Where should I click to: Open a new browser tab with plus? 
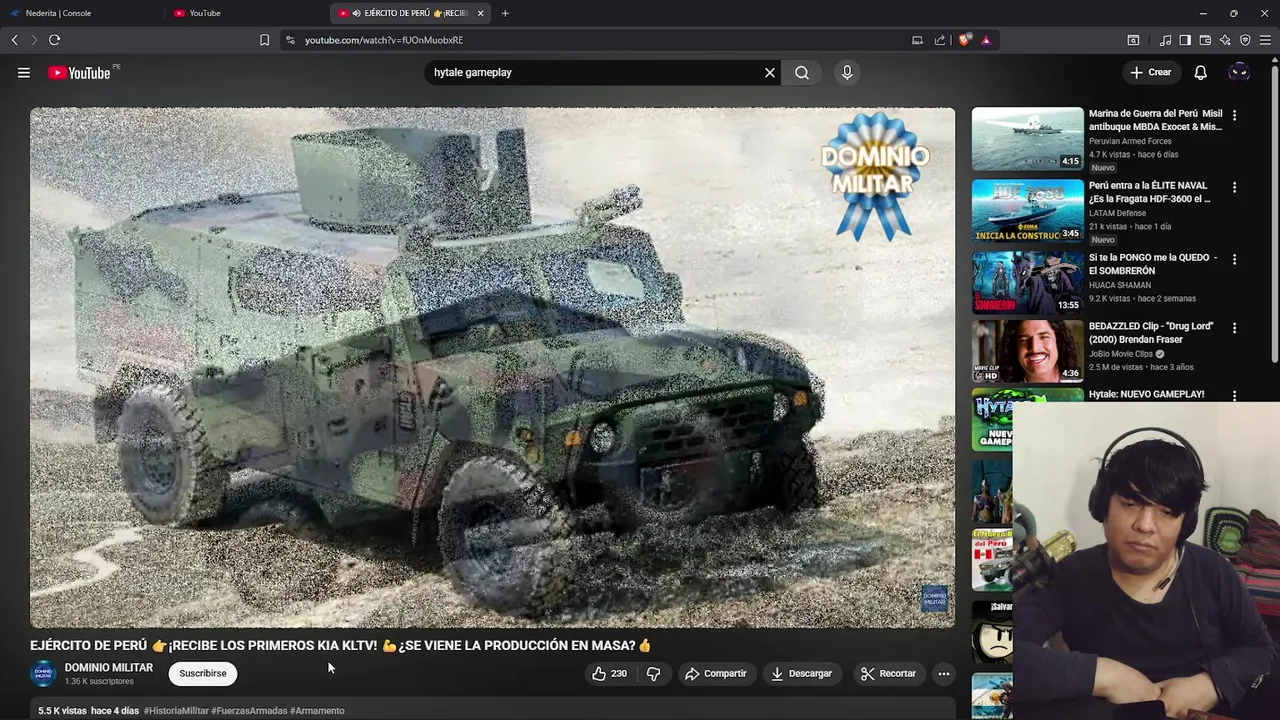pos(505,13)
